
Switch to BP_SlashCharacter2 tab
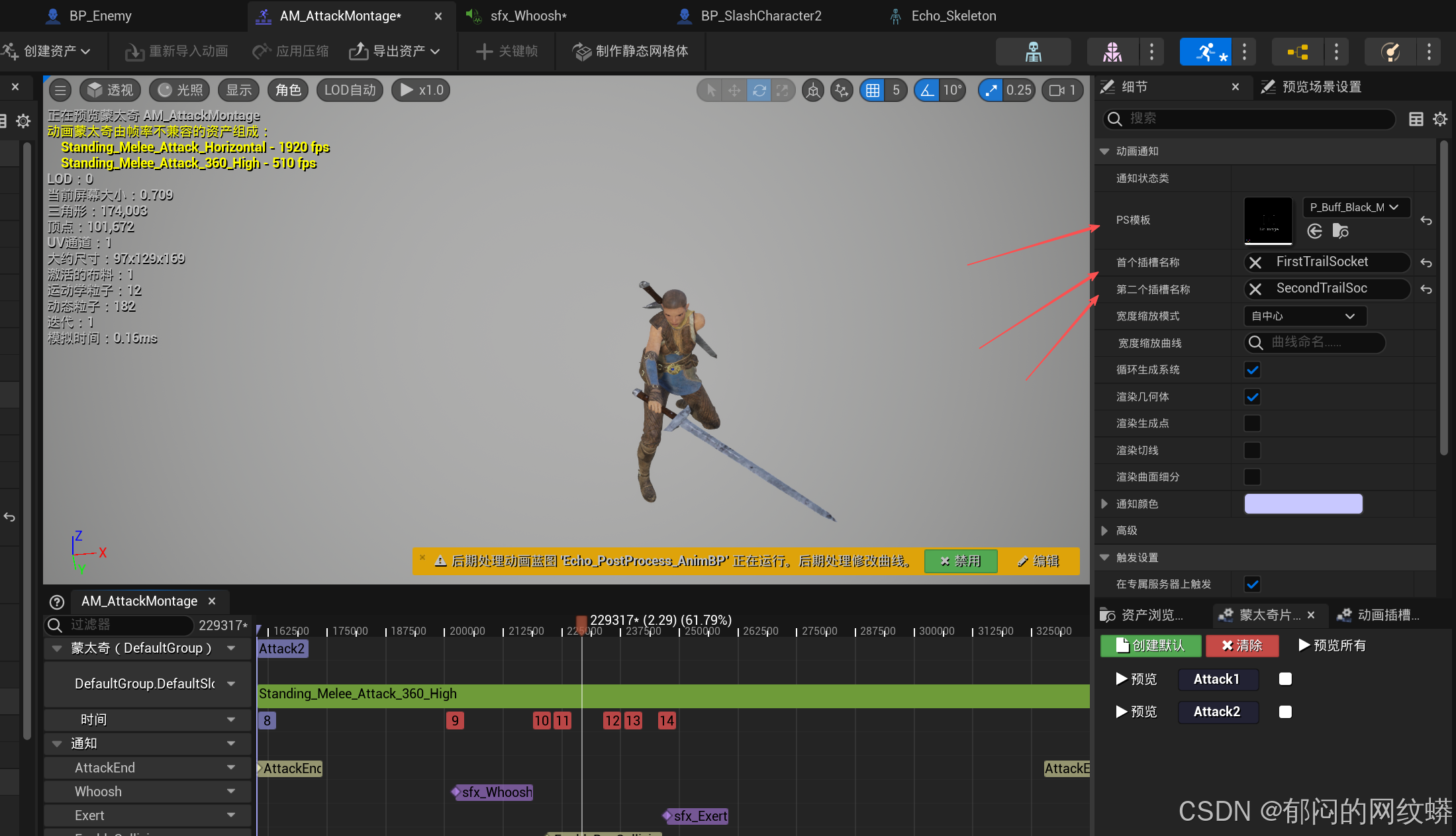760,16
